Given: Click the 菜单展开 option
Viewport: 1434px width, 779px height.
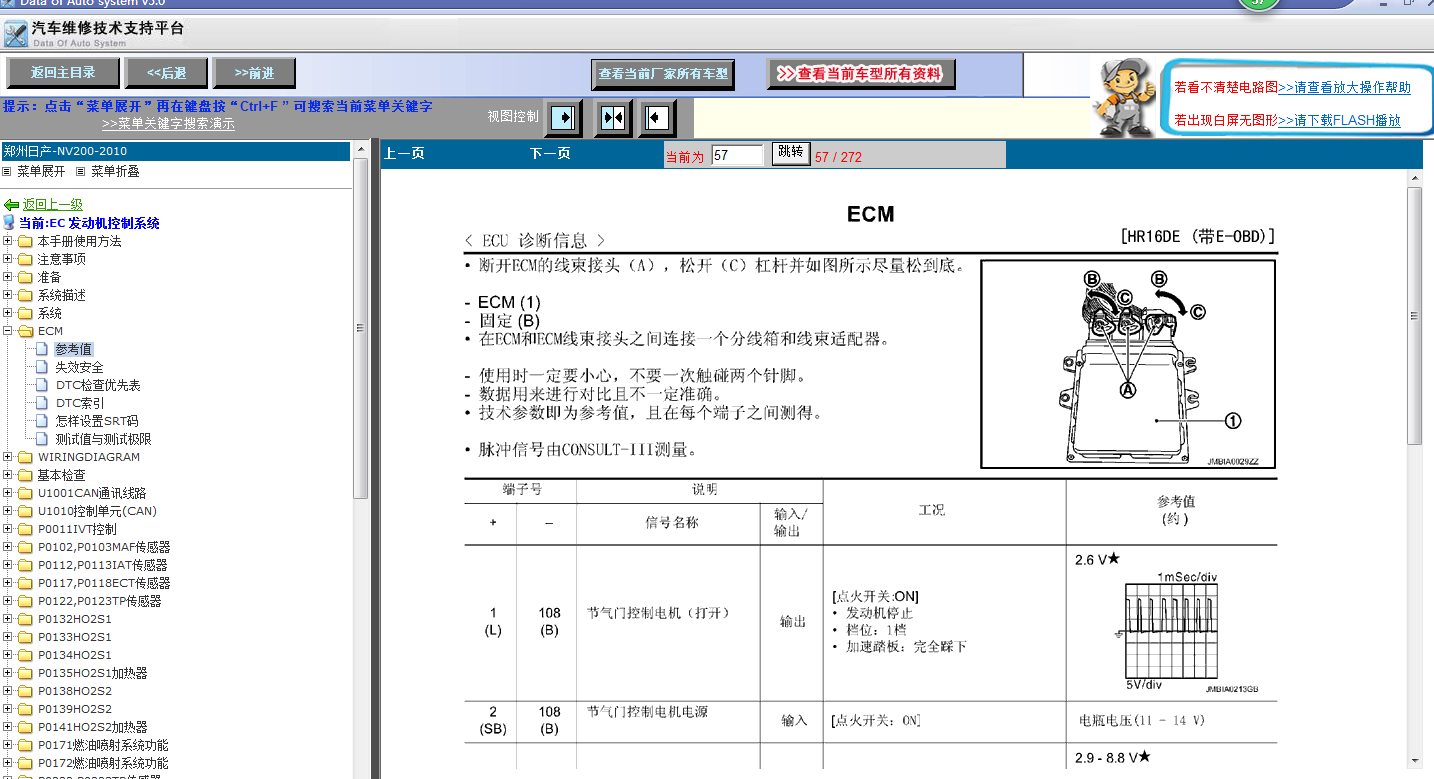Looking at the screenshot, I should 41,171.
